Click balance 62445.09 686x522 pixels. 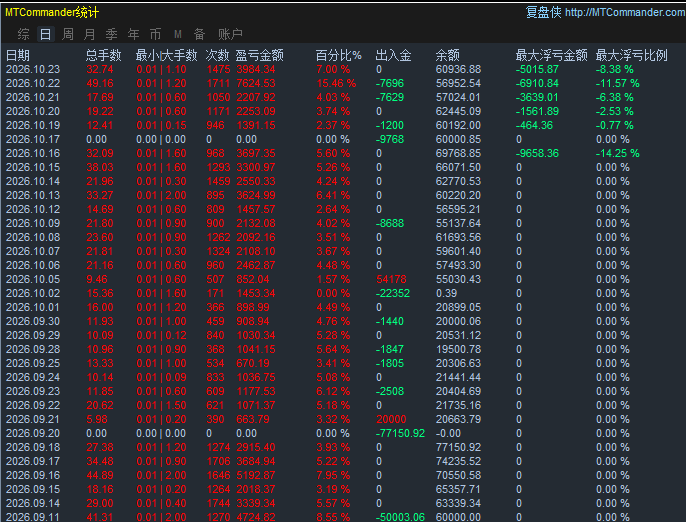(x=458, y=111)
